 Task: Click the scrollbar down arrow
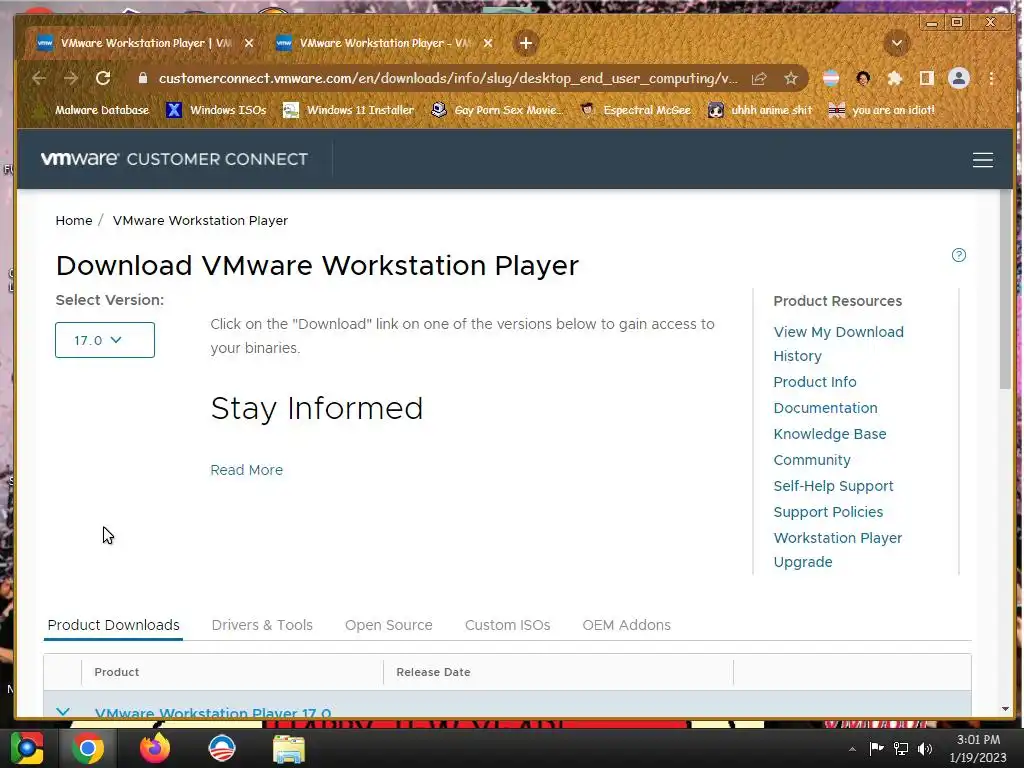1005,709
